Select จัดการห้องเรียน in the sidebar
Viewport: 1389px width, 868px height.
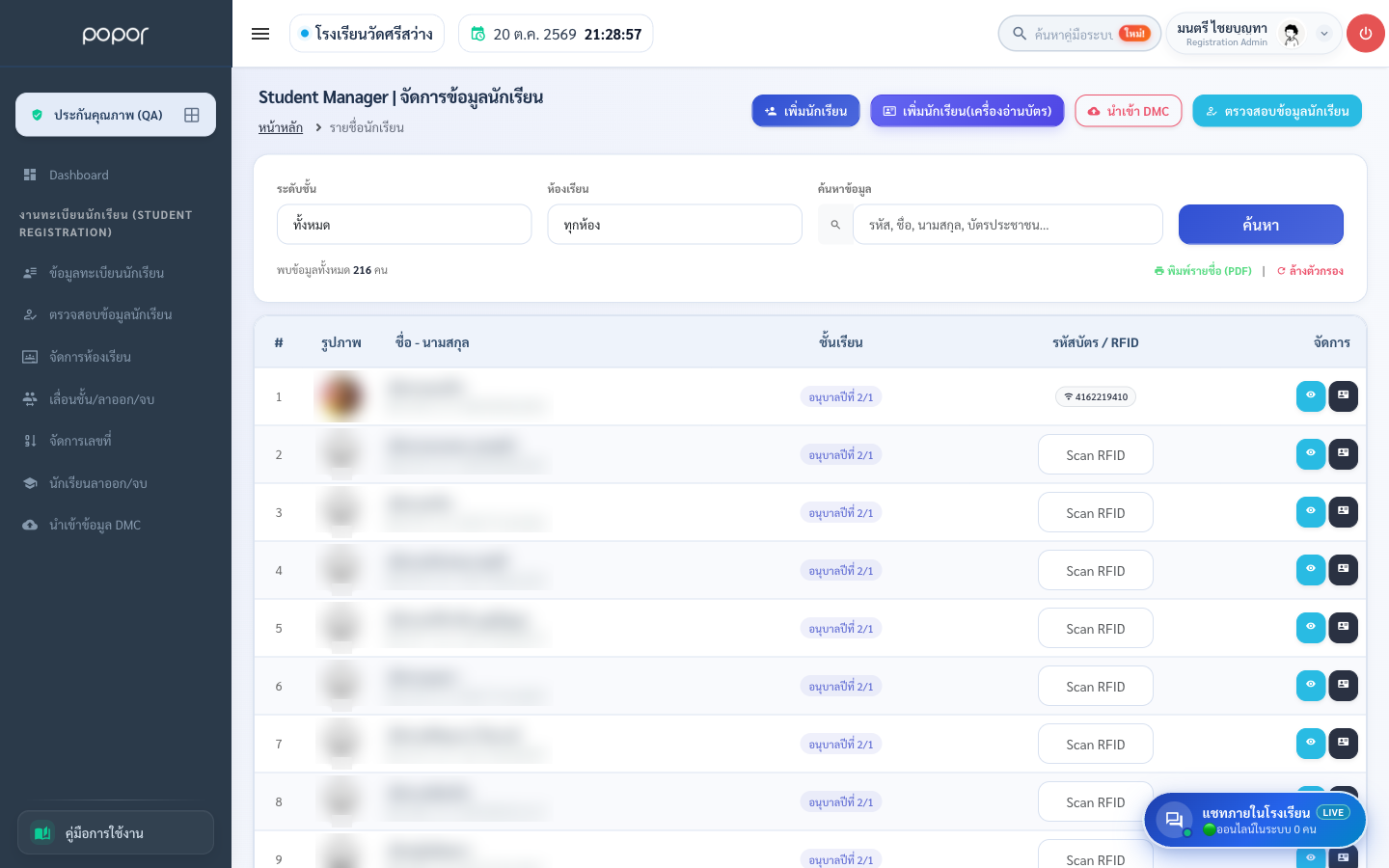pyautogui.click(x=116, y=357)
